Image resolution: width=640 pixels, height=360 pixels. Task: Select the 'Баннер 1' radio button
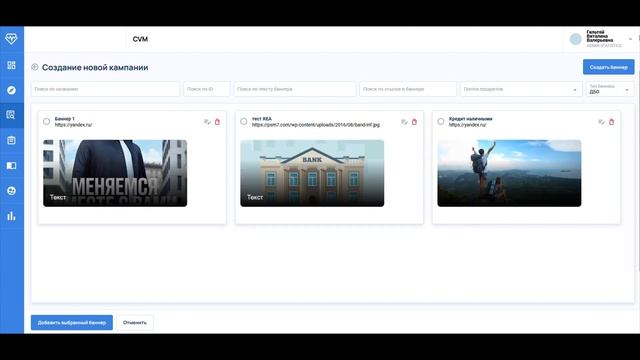click(x=47, y=121)
